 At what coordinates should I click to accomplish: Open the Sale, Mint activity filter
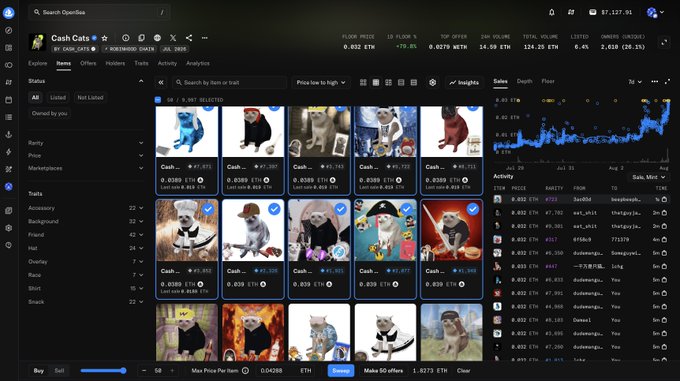648,177
